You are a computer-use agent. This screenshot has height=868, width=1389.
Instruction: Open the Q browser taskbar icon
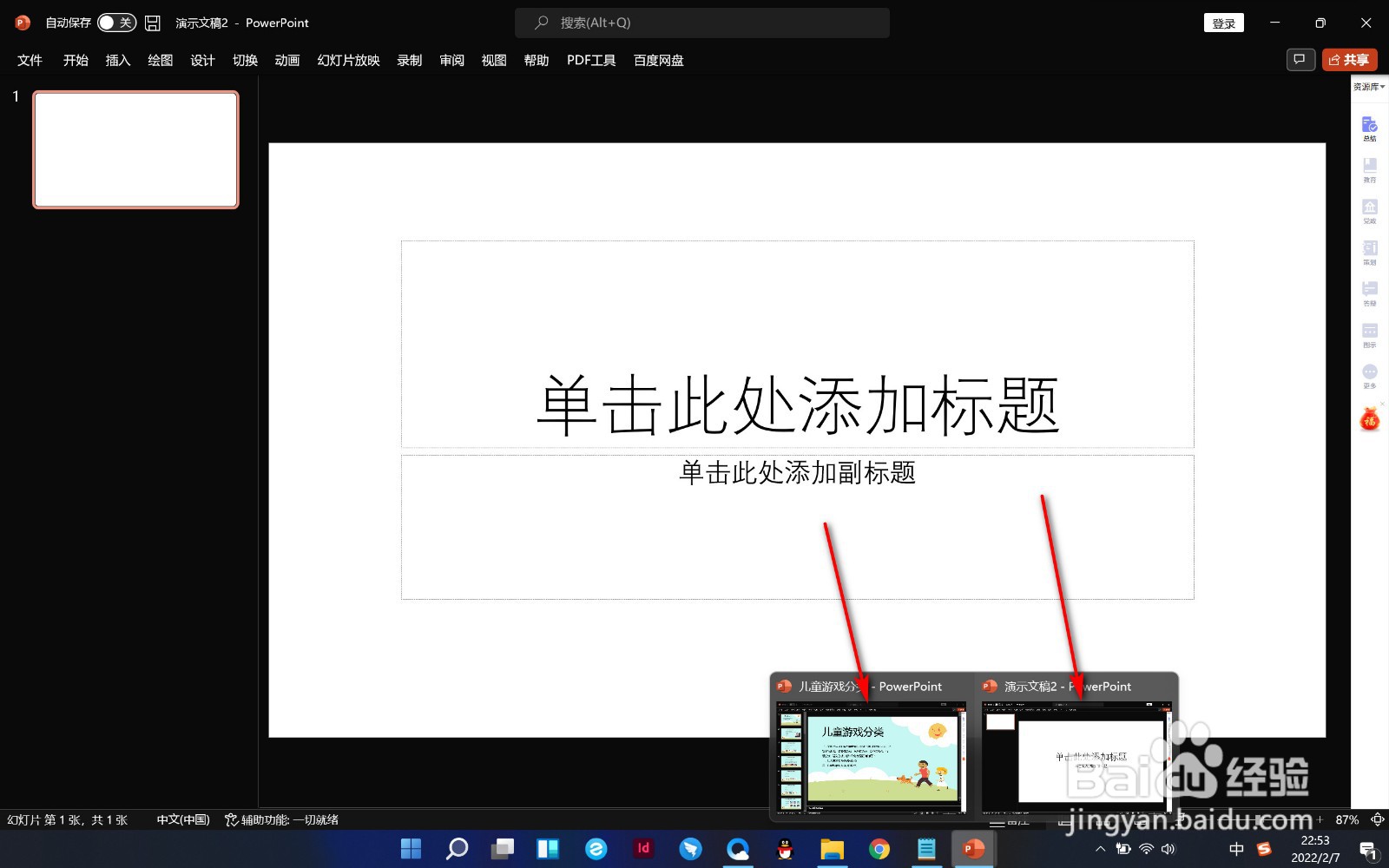pyautogui.click(x=738, y=849)
